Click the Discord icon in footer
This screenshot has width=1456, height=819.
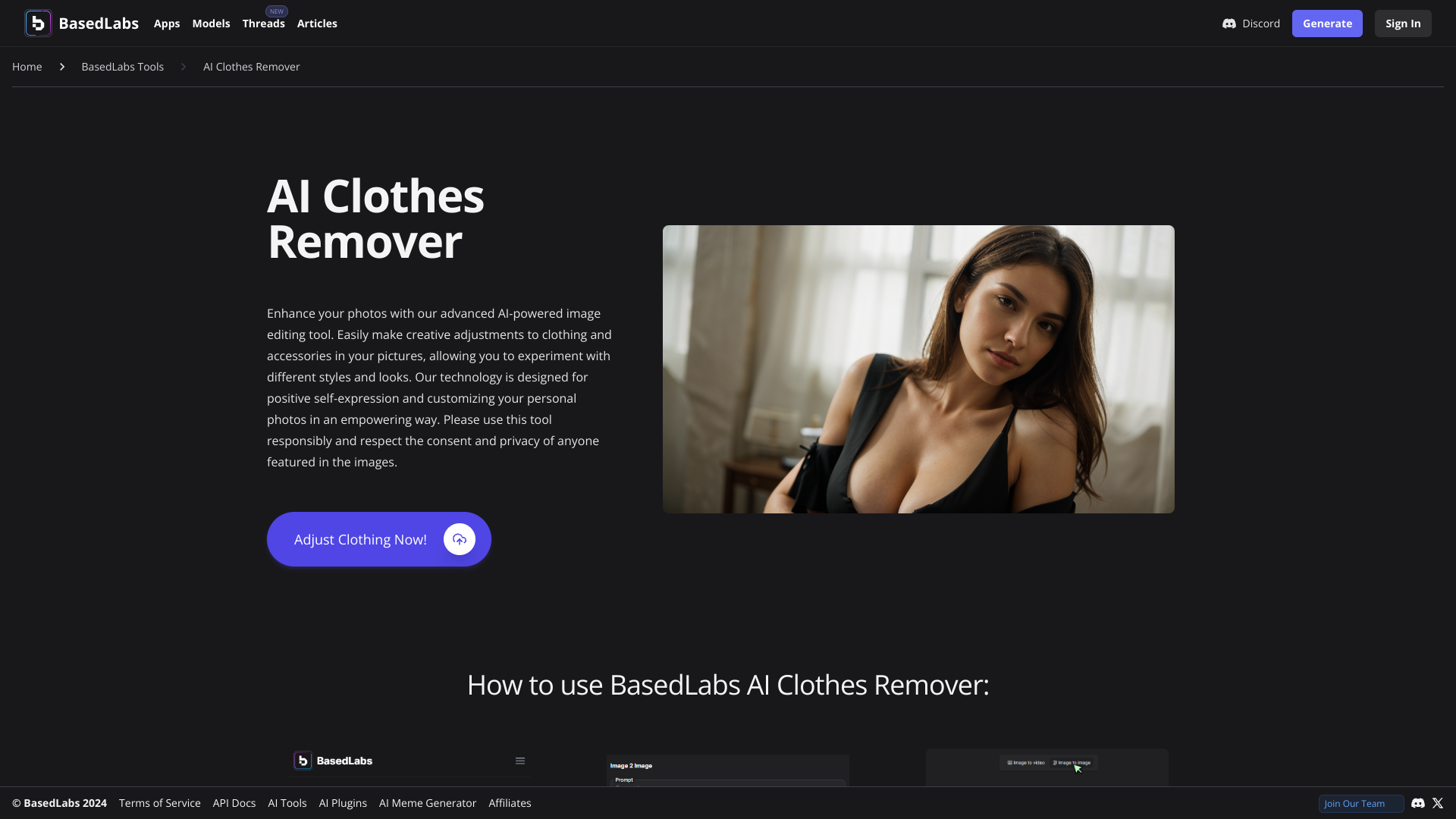pyautogui.click(x=1418, y=804)
